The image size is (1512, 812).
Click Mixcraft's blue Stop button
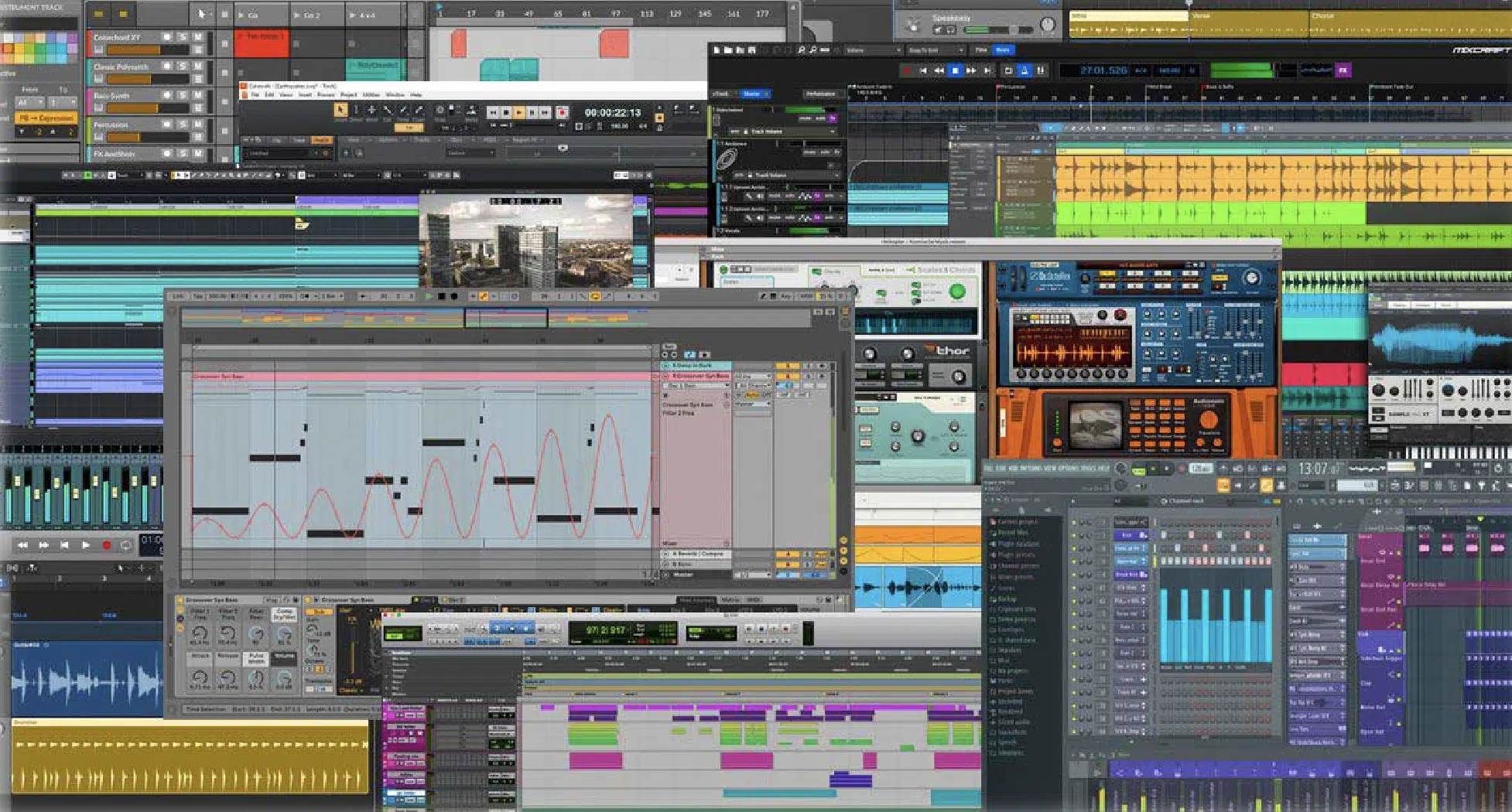[x=956, y=70]
